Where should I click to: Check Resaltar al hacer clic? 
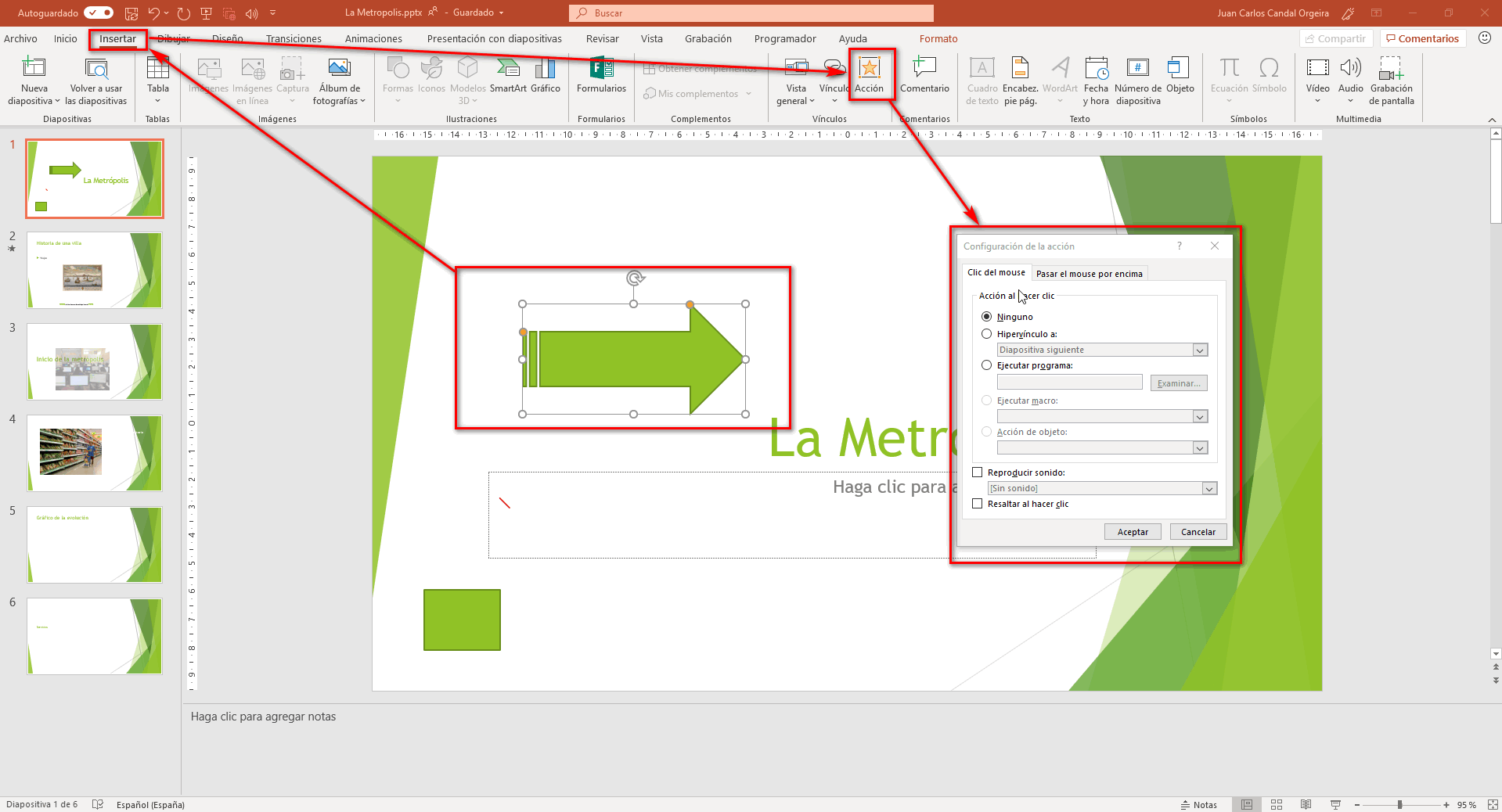coord(977,504)
